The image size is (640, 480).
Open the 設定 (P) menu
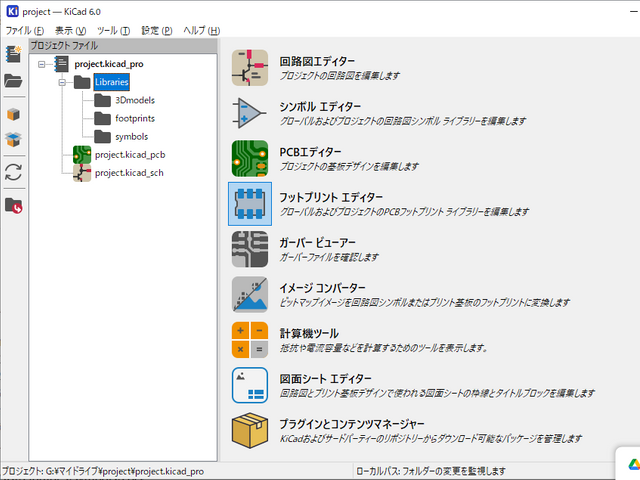(157, 31)
